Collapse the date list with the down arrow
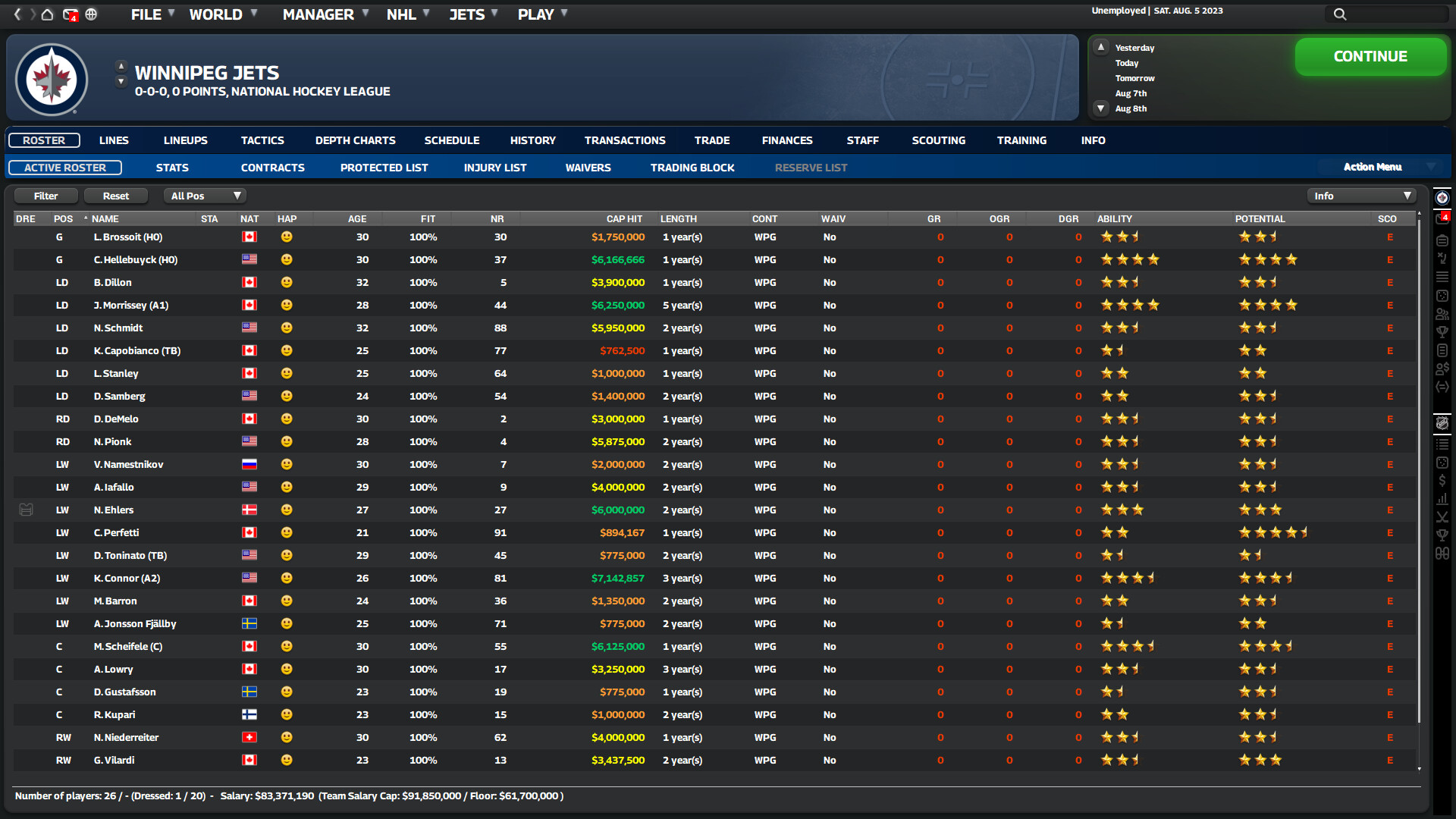The image size is (1456, 819). (1101, 108)
